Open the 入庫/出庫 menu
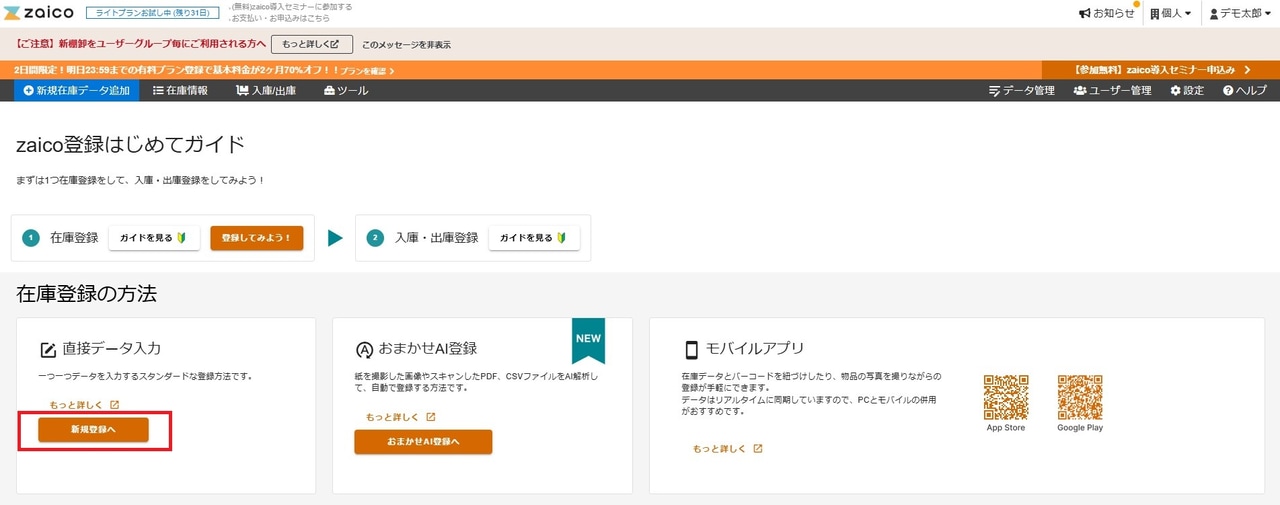This screenshot has height=505, width=1280. (266, 90)
